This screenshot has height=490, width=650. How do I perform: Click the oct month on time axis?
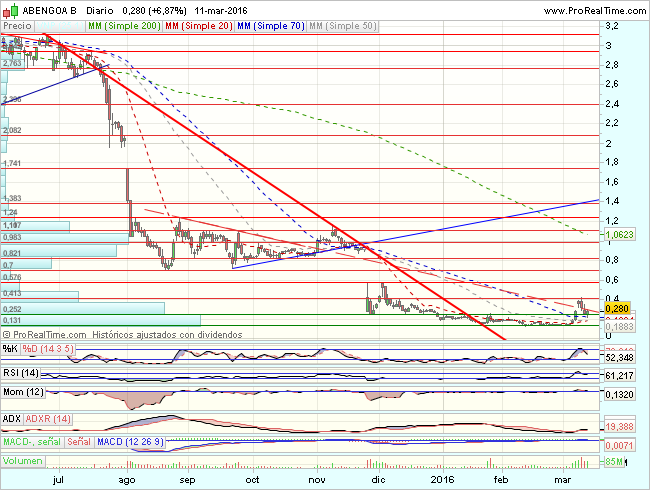coord(252,480)
